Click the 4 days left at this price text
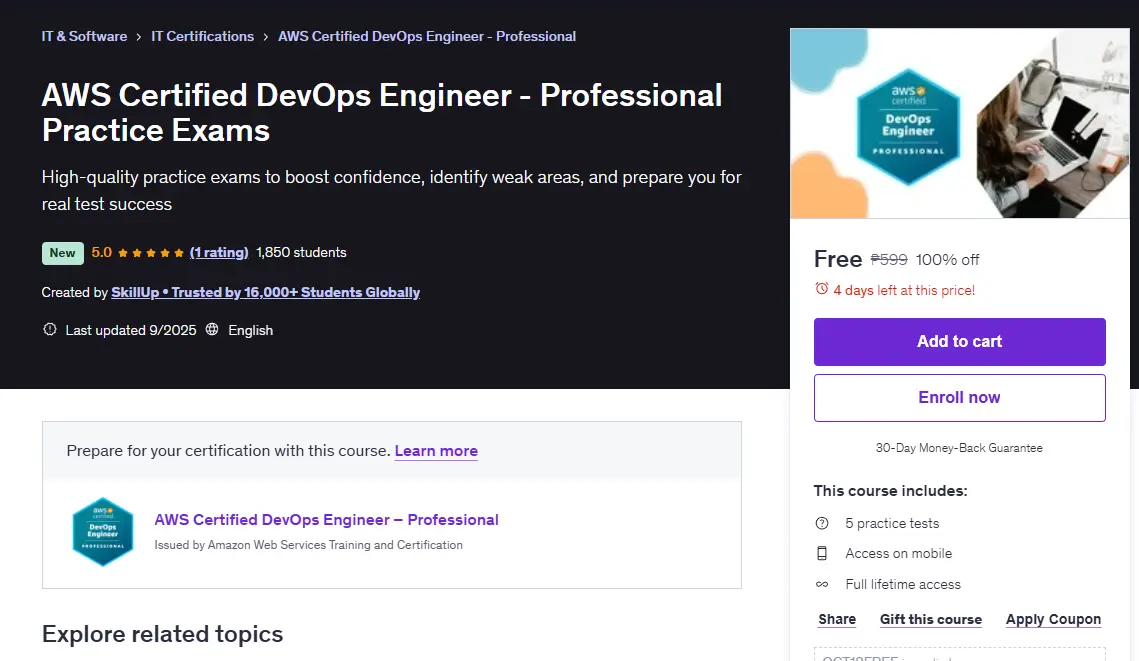 904,291
